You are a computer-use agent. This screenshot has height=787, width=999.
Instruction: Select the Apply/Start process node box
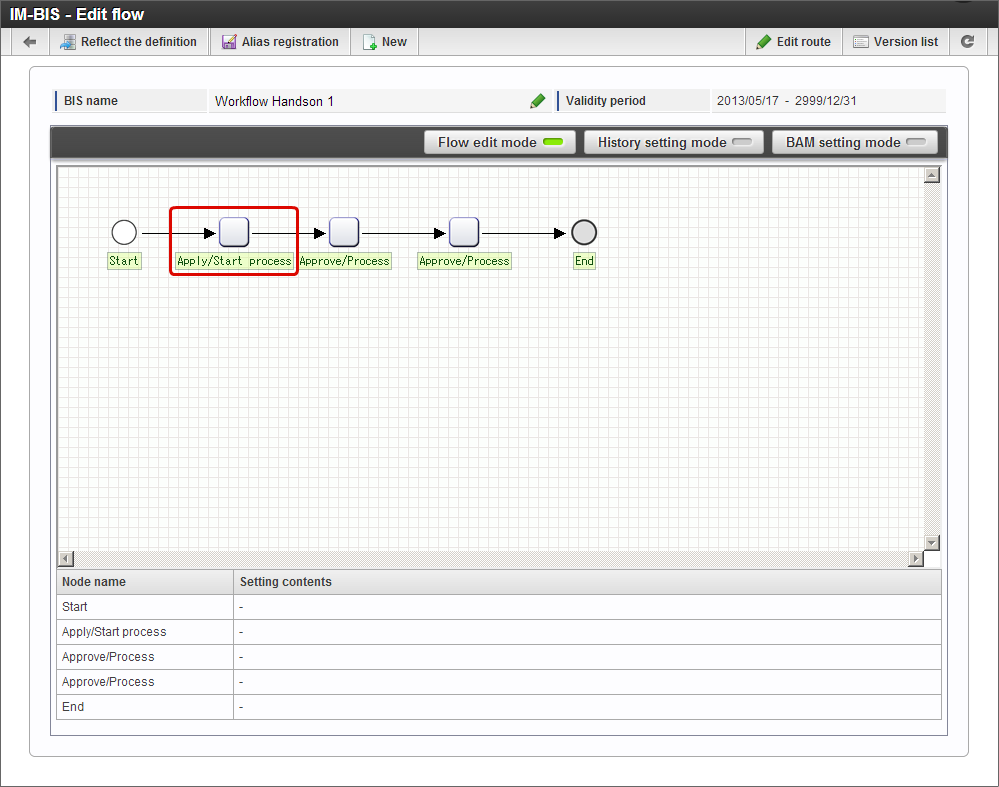(234, 232)
